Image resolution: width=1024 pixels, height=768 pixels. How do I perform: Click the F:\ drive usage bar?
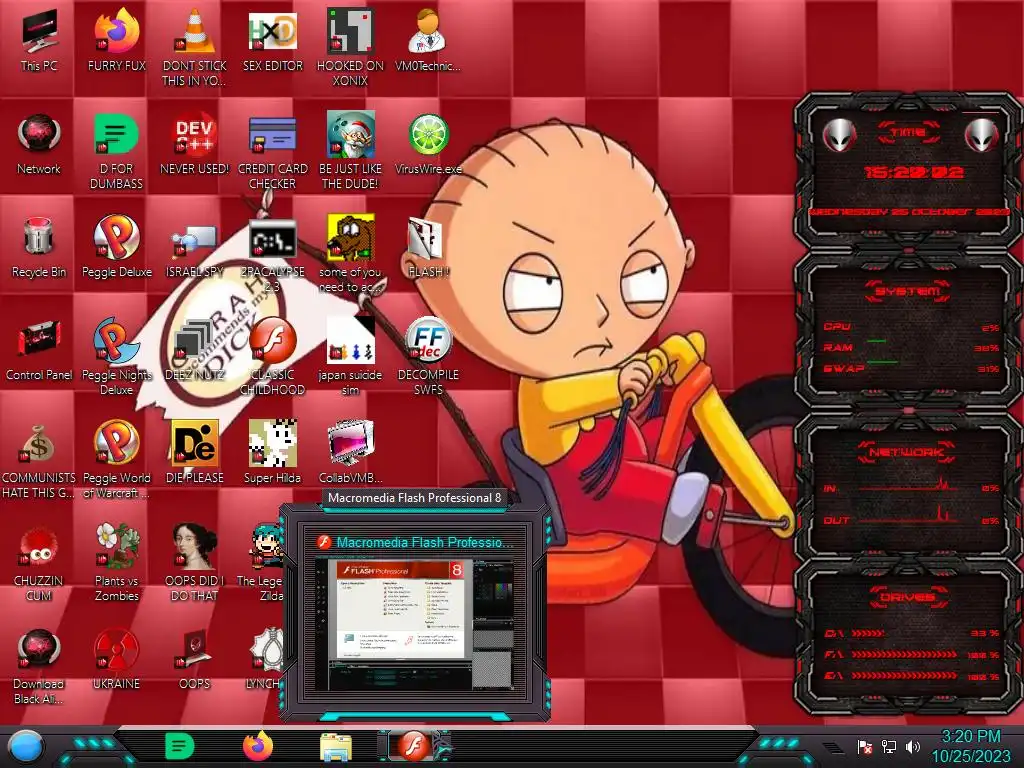pos(910,654)
